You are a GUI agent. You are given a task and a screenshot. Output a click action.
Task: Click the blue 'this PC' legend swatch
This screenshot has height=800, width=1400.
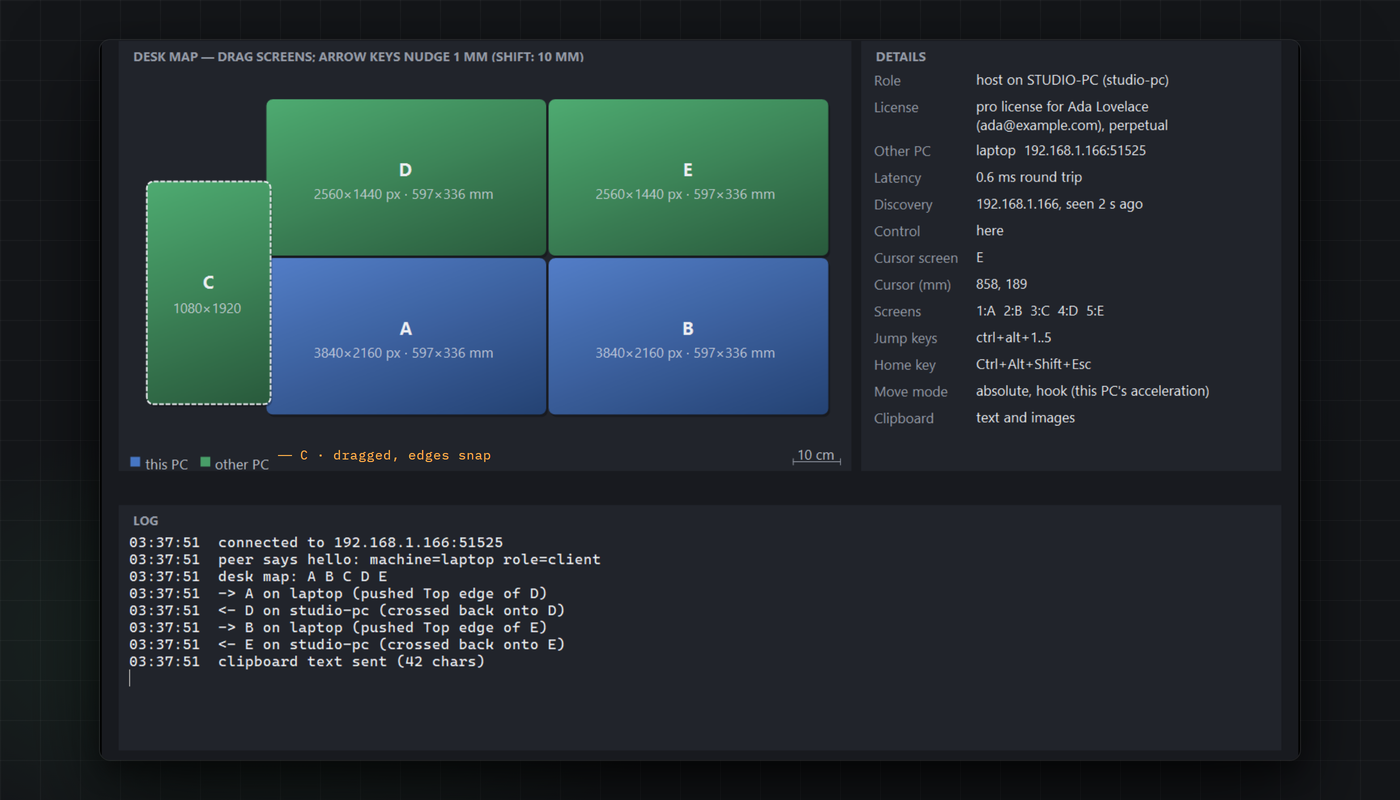135,462
